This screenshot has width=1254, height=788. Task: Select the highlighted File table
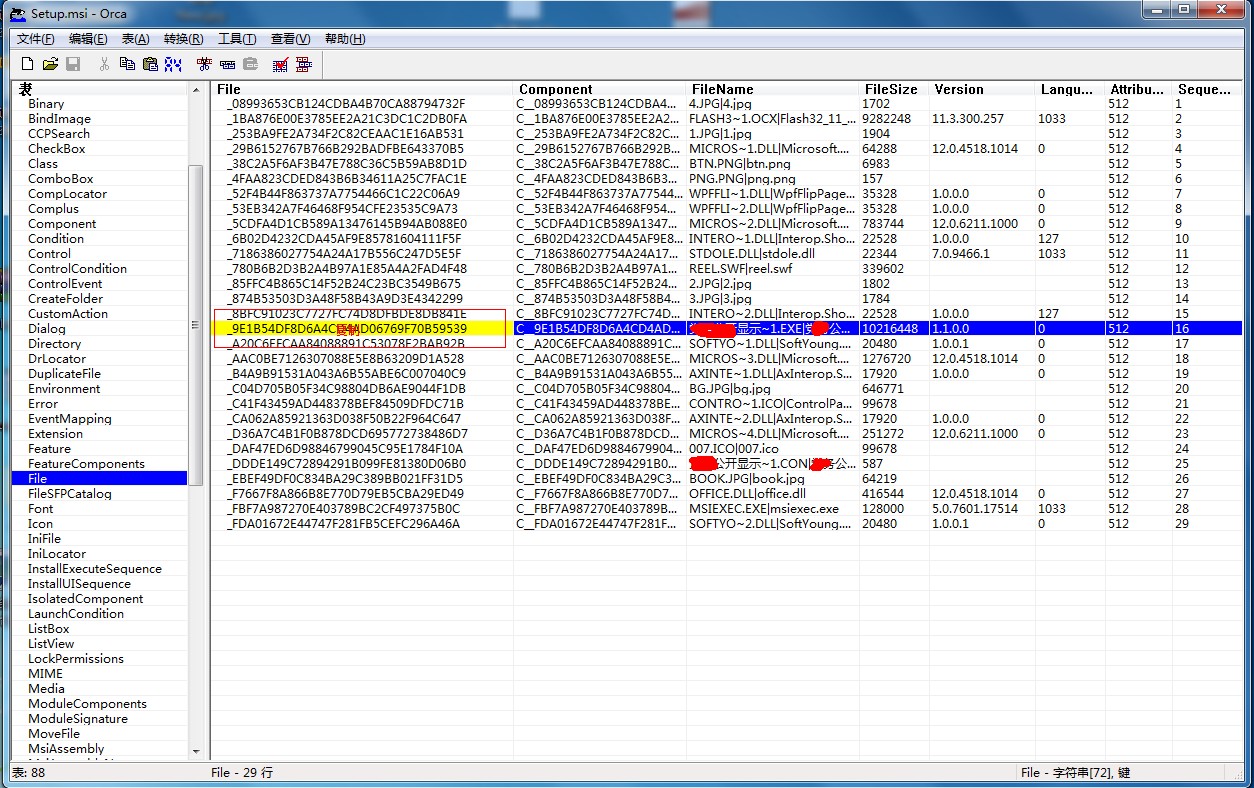pyautogui.click(x=99, y=479)
